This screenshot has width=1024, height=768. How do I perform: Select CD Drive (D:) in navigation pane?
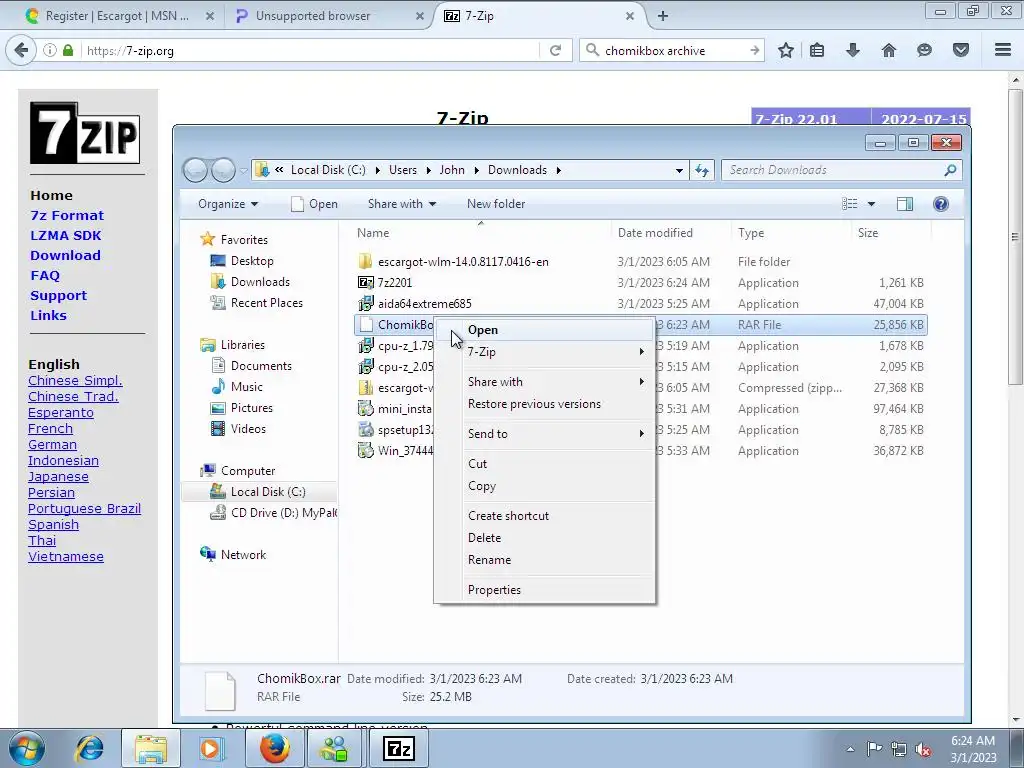272,513
